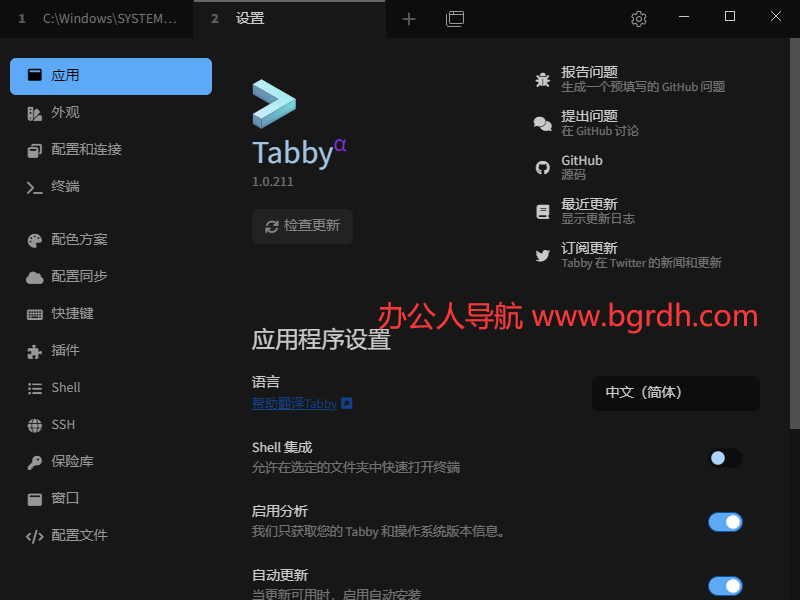Click the code brackets icon beside 配置文件
The width and height of the screenshot is (800, 600).
coord(35,536)
